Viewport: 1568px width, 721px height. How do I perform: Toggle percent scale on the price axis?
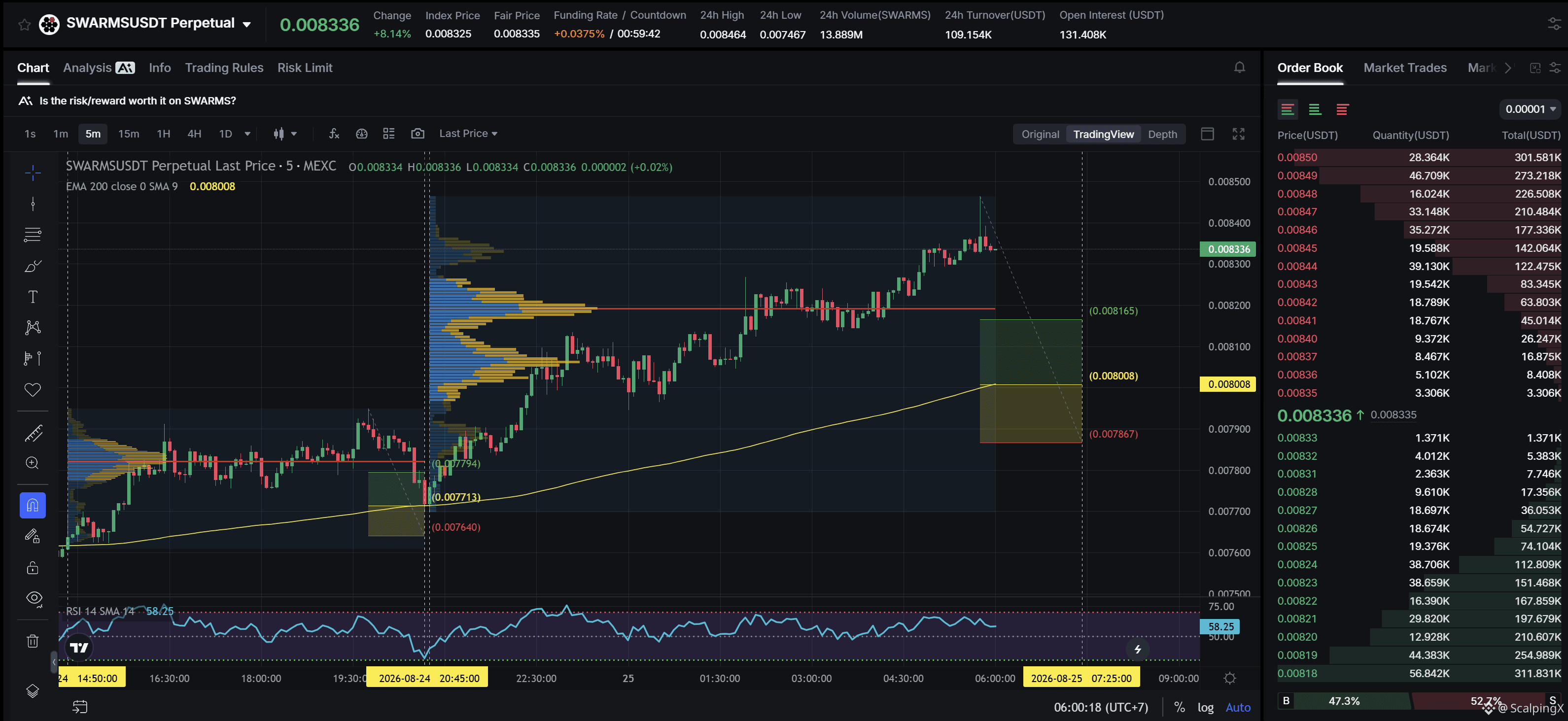pos(1180,708)
